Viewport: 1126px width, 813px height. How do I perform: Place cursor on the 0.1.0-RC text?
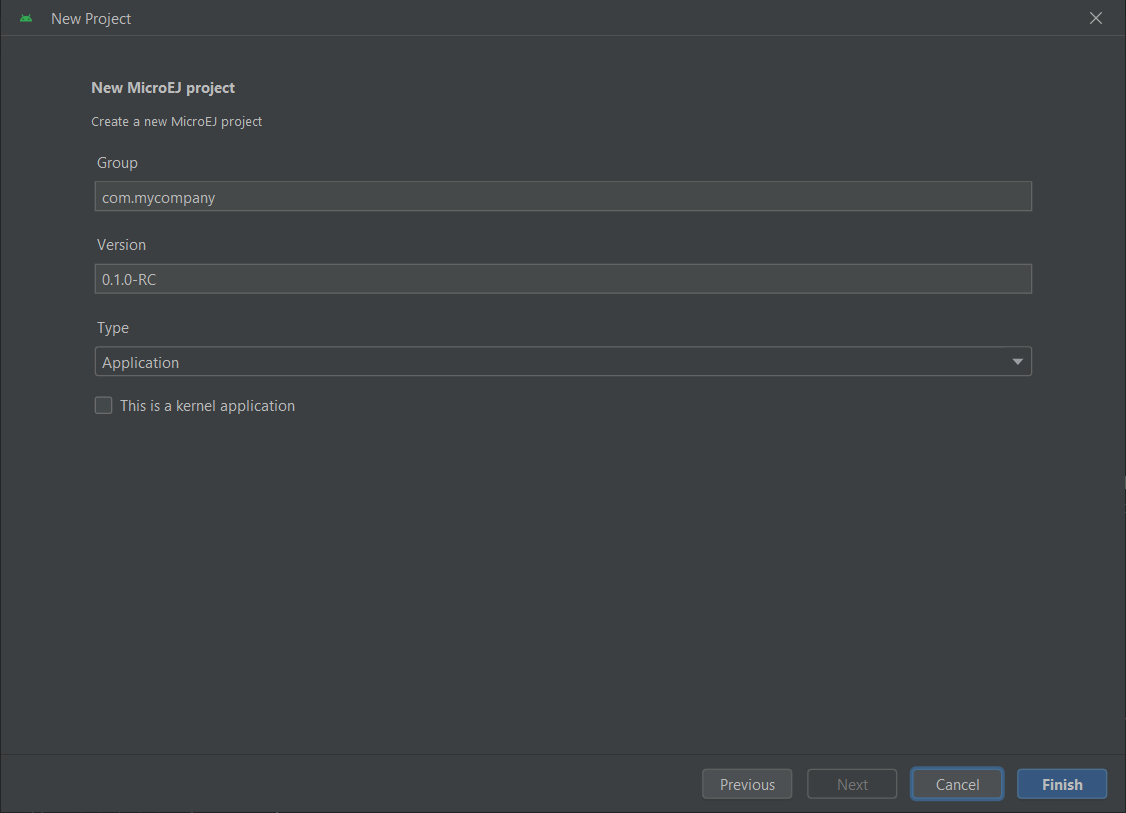pyautogui.click(x=129, y=280)
